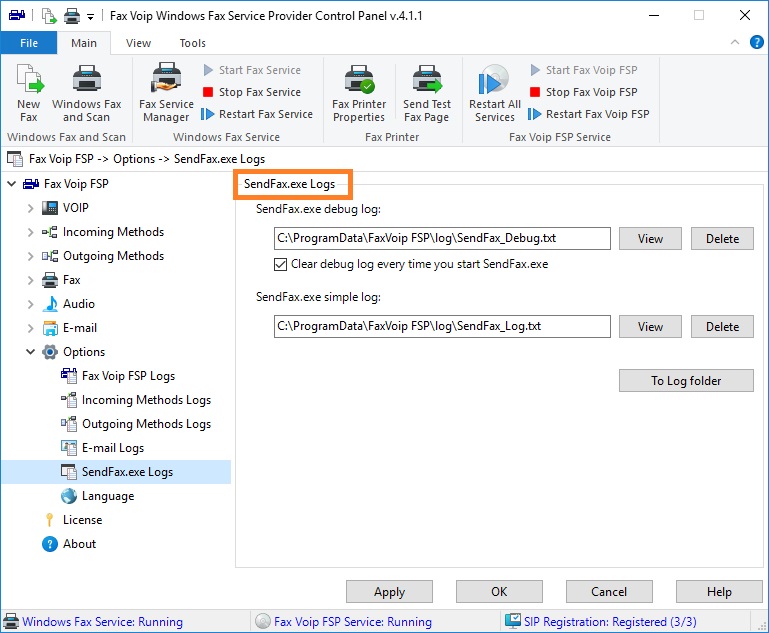Click the debug log path field
The image size is (769, 633).
coord(442,239)
